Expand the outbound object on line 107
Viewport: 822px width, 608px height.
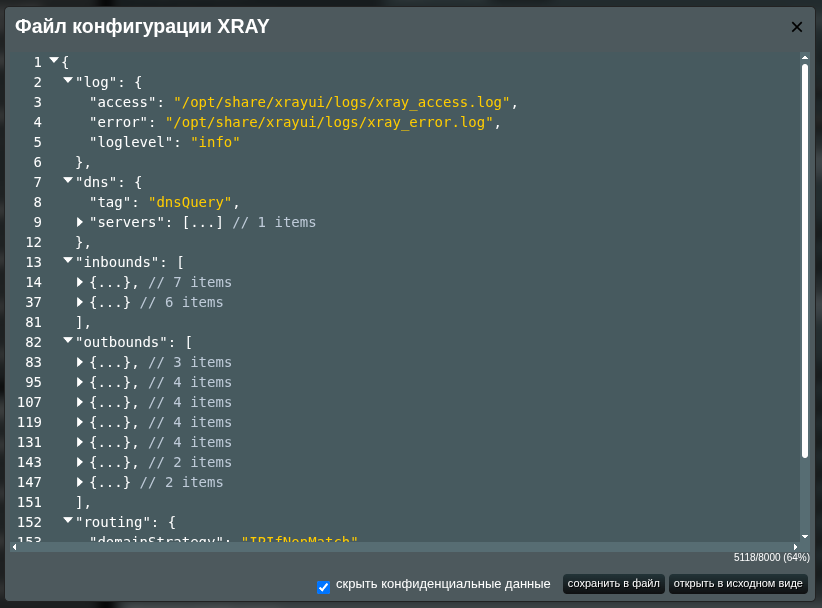point(80,403)
